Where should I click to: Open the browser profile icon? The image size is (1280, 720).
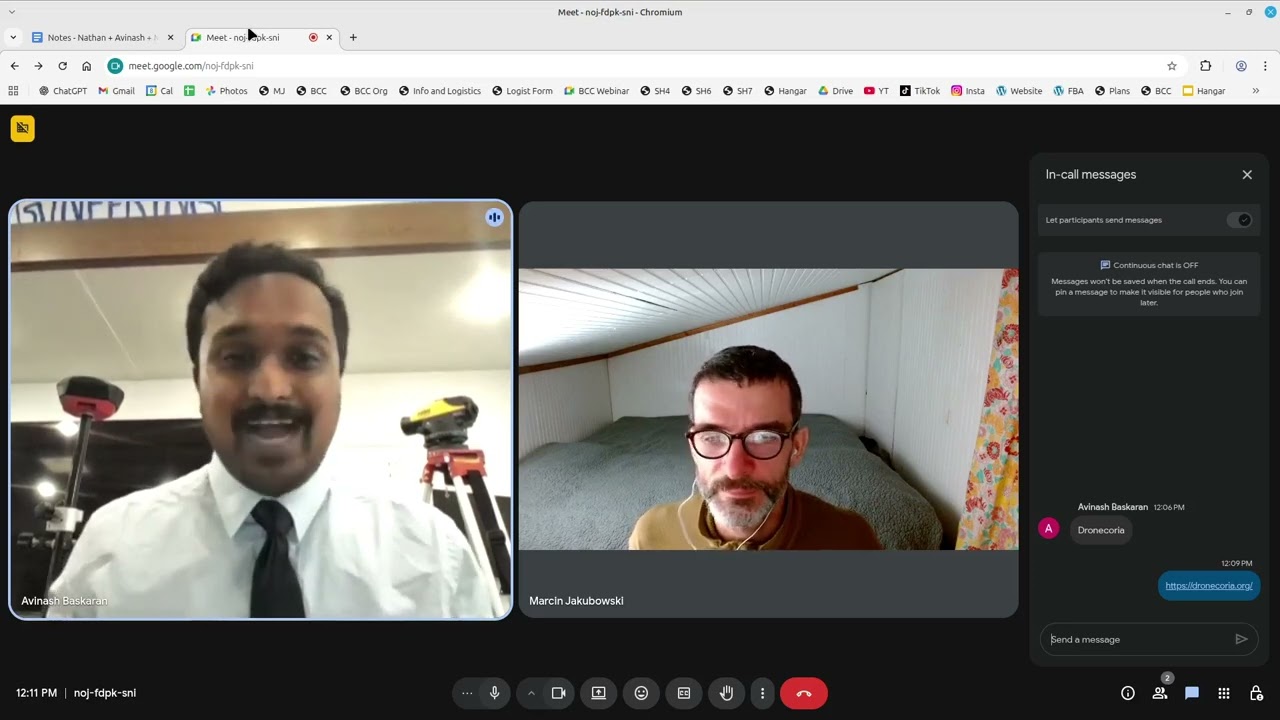click(1241, 66)
